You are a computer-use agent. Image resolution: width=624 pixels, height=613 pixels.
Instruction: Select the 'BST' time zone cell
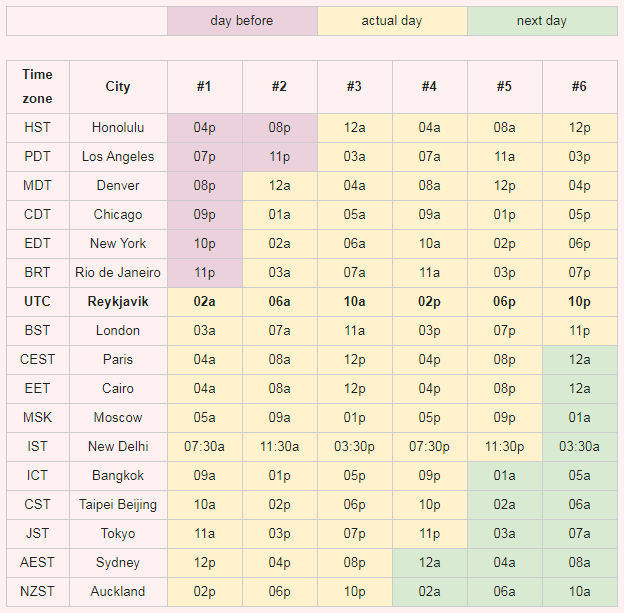(x=38, y=331)
